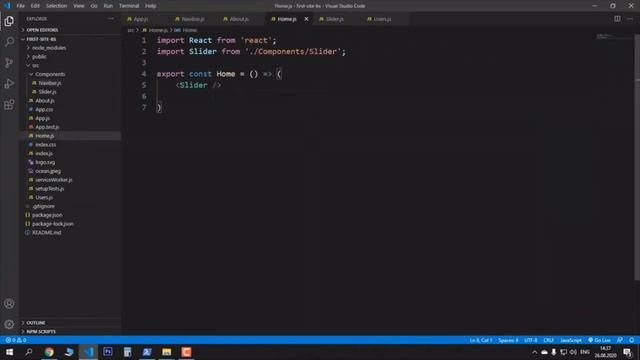Open Run and Debug view
Viewport: 640px width, 360px height.
click(9, 83)
